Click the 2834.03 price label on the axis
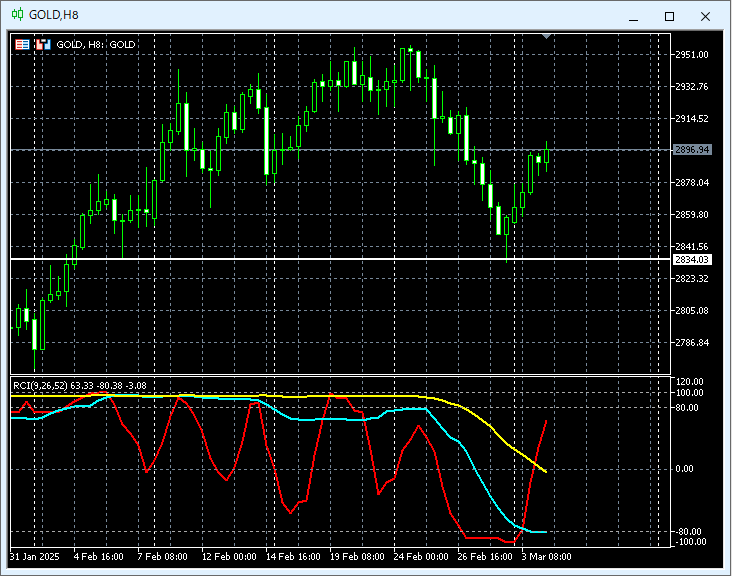This screenshot has height=576, width=733. 692,260
